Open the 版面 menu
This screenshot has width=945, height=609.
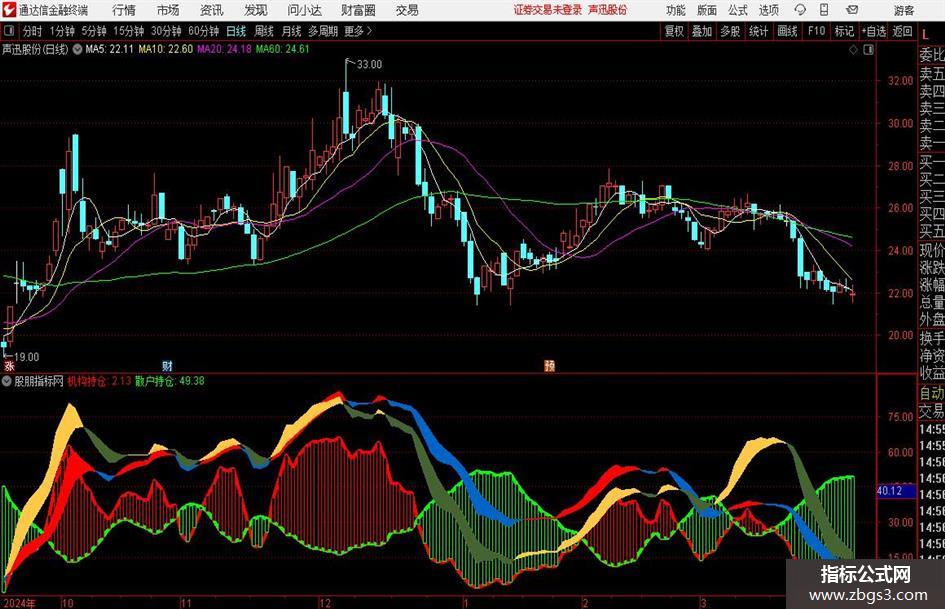coord(706,10)
